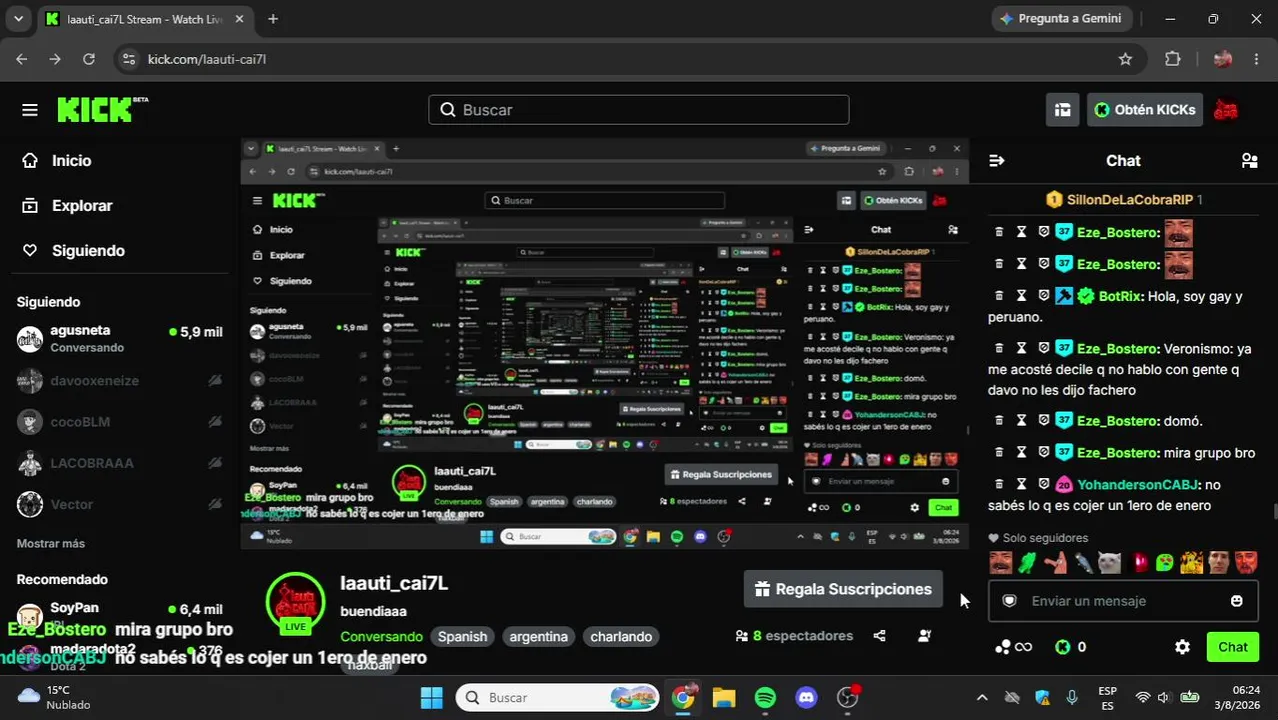This screenshot has height=720, width=1278.
Task: Click the moderator user icon beside share
Action: pos(924,636)
